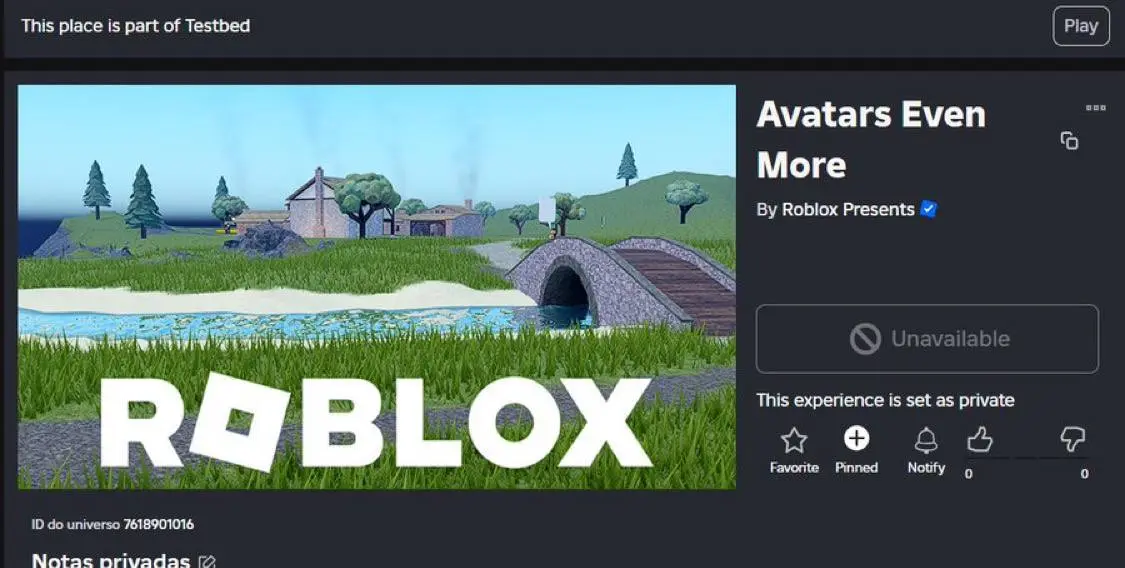Enable notifications with the Notify bell

pos(926,440)
